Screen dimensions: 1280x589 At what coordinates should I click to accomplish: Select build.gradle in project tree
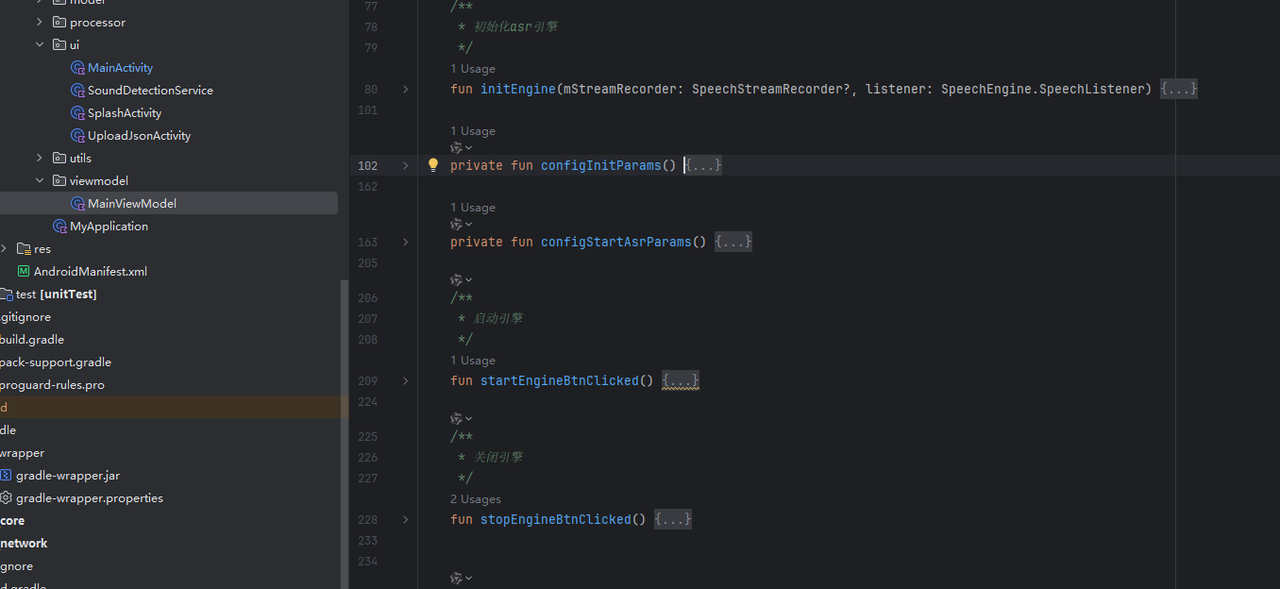coord(32,340)
